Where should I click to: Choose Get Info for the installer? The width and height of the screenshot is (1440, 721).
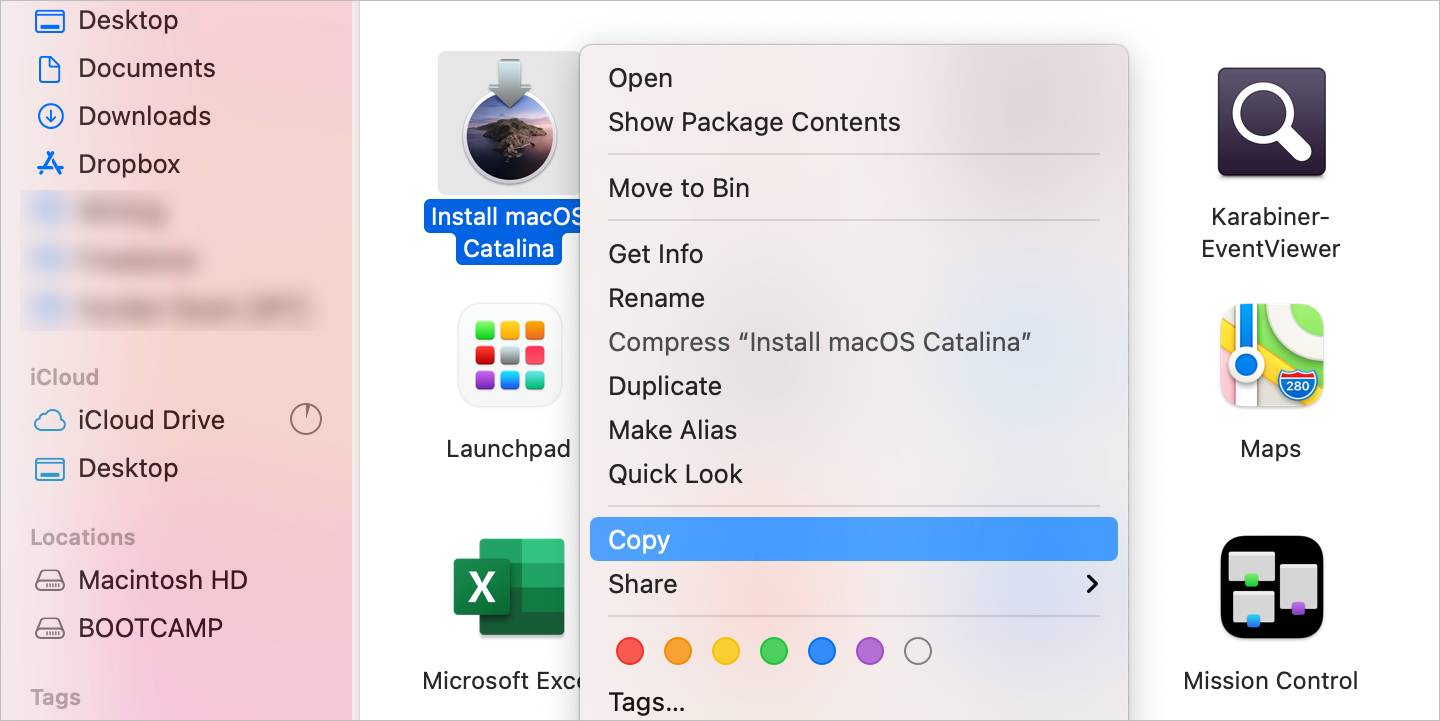pos(656,254)
